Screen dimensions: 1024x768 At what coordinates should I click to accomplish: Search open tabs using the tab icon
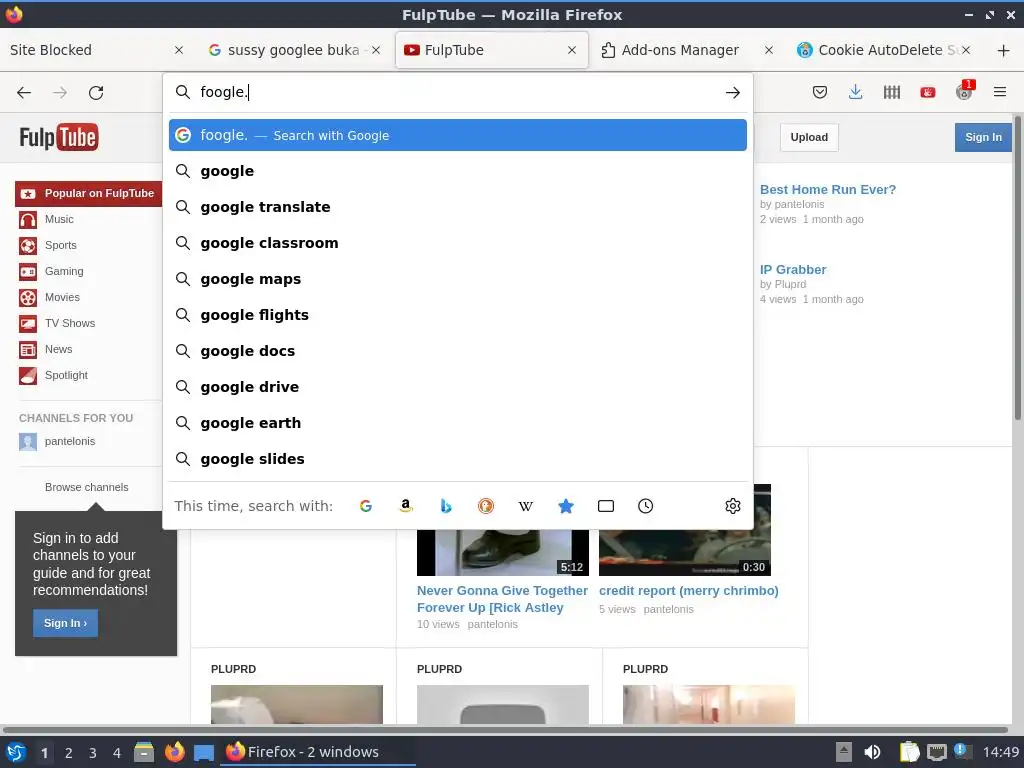pyautogui.click(x=606, y=506)
